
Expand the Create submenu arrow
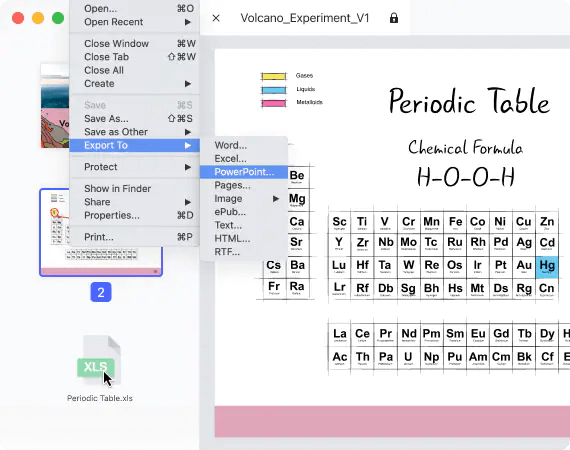(188, 84)
